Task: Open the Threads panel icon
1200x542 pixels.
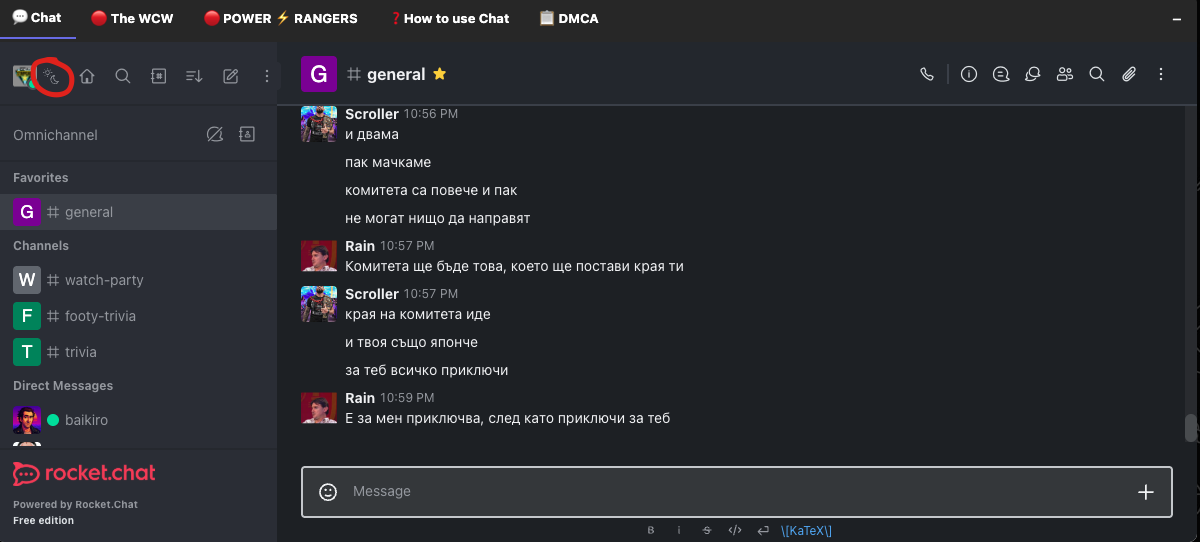Action: 1000,74
